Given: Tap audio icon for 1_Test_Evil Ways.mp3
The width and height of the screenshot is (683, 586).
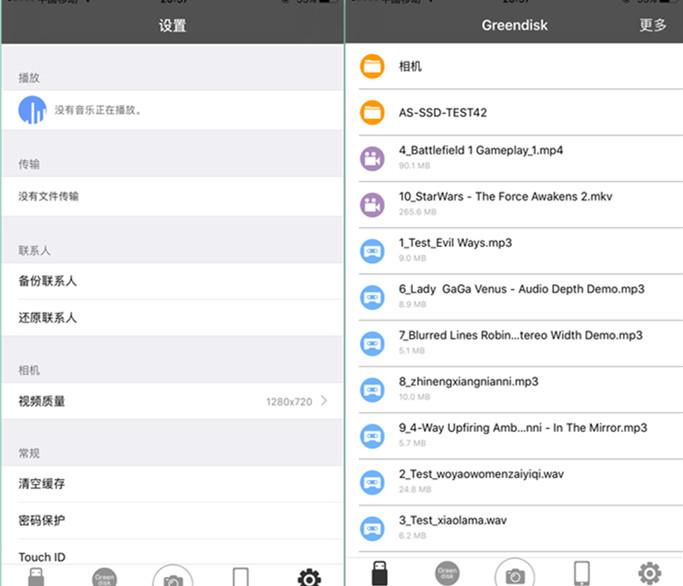Looking at the screenshot, I should tap(372, 251).
